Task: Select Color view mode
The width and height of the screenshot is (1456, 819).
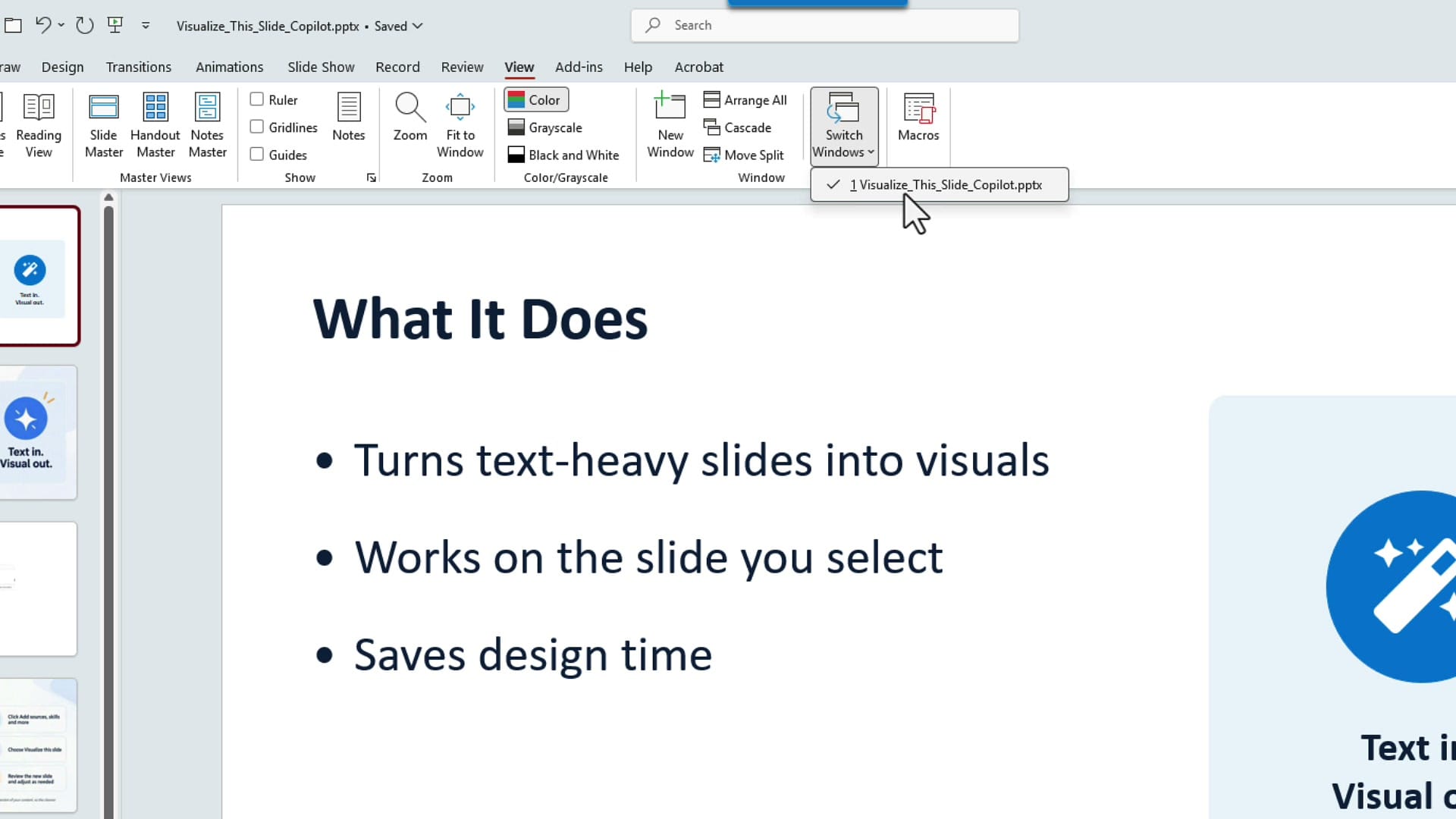Action: (x=536, y=99)
